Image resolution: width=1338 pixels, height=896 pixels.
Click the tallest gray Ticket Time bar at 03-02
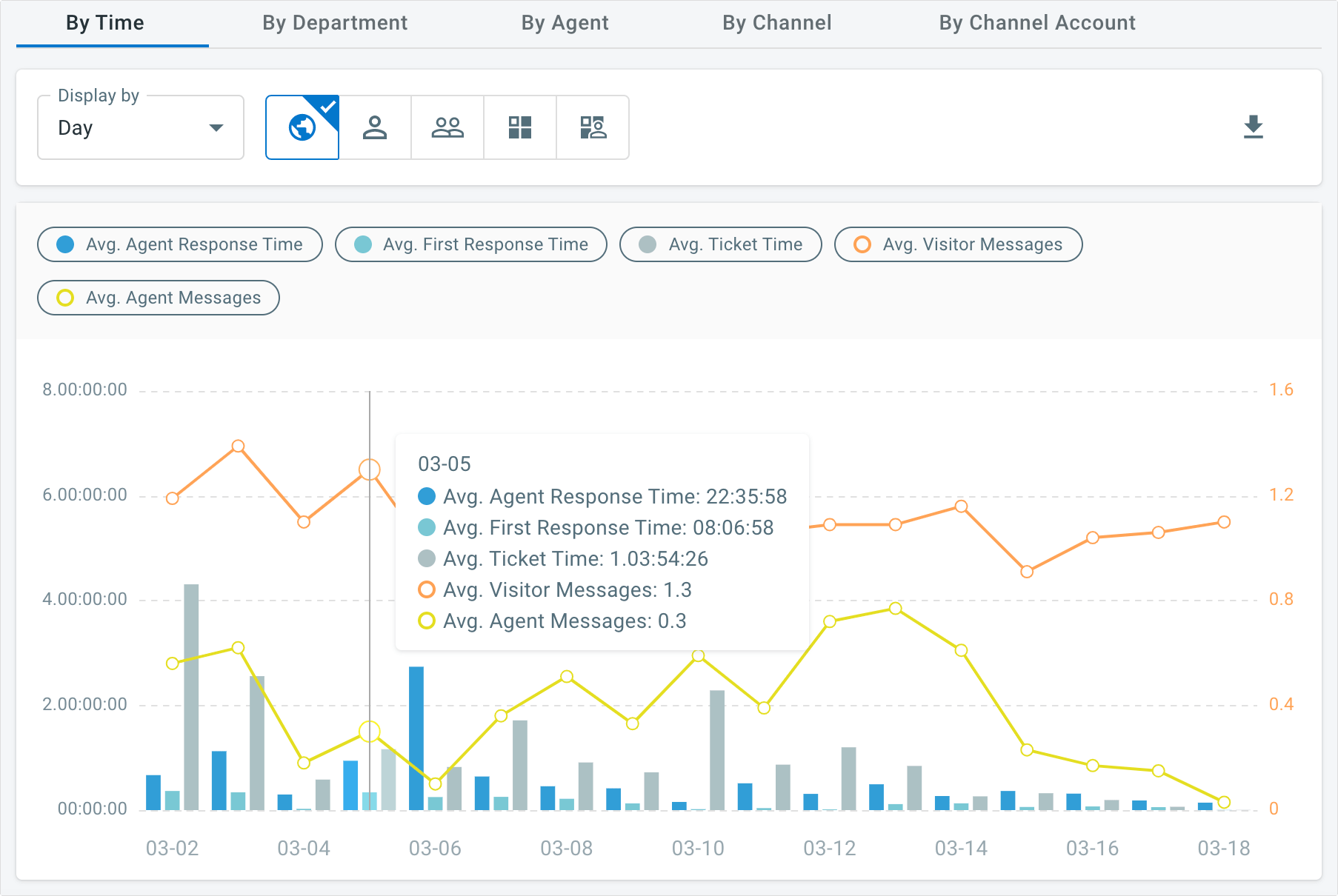point(191,697)
